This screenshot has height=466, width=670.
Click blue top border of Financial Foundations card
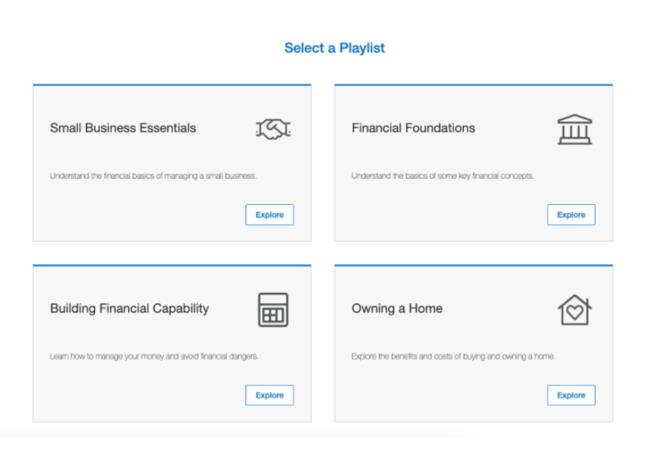tap(473, 85)
